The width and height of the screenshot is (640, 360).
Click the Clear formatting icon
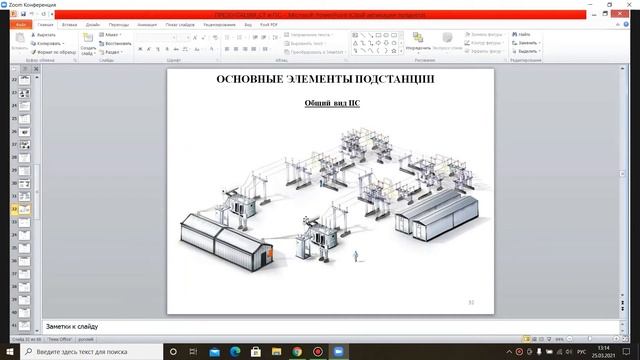coord(215,38)
